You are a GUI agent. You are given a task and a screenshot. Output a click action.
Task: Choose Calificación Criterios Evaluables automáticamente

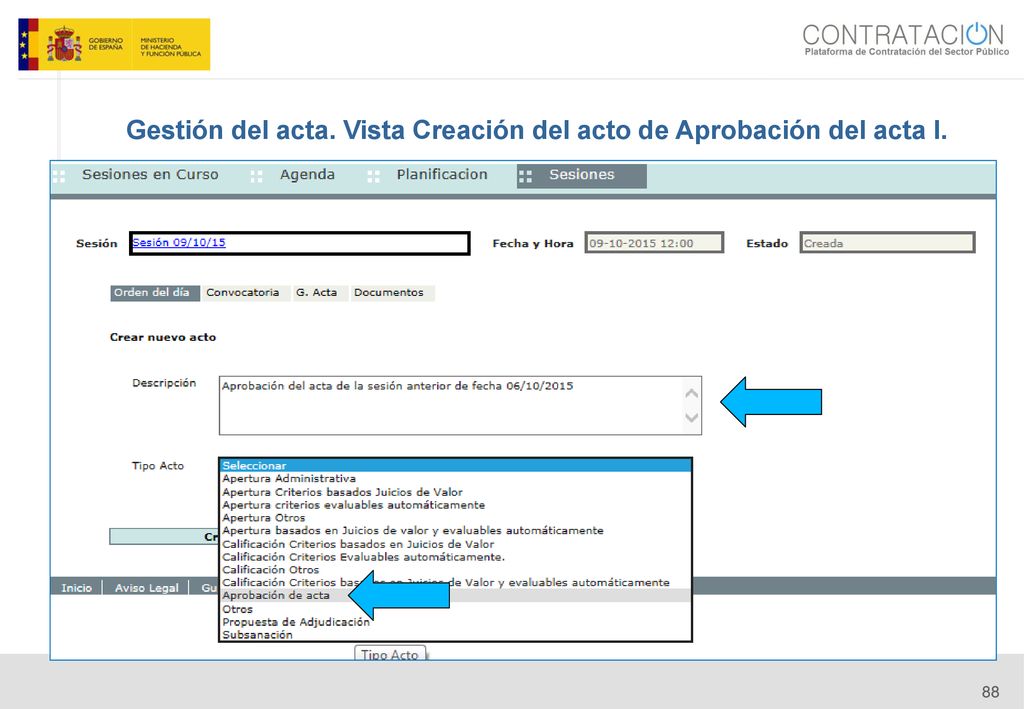pos(455,557)
